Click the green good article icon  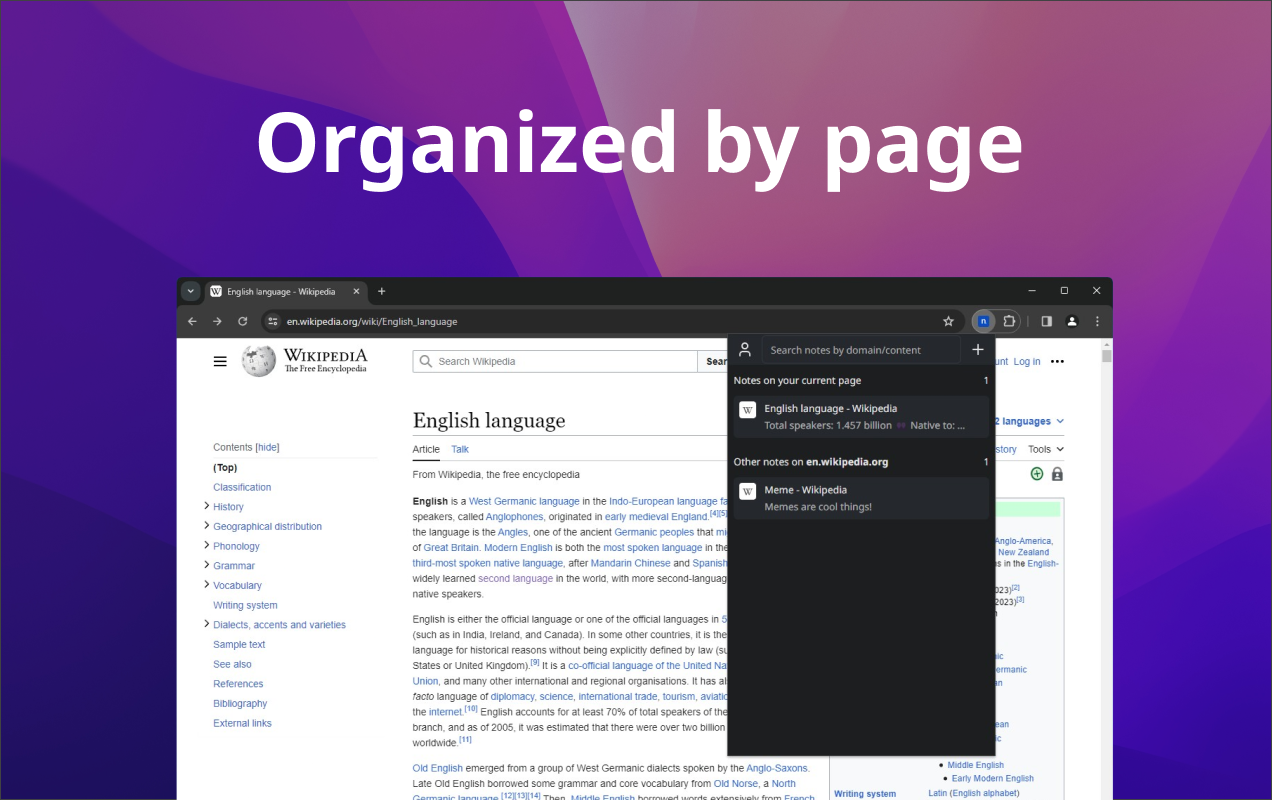[1037, 474]
